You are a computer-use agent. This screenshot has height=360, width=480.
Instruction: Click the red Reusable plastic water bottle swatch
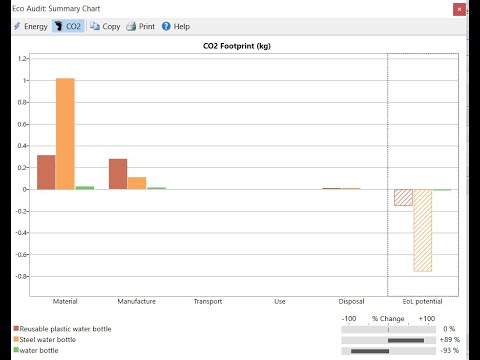(x=16, y=329)
